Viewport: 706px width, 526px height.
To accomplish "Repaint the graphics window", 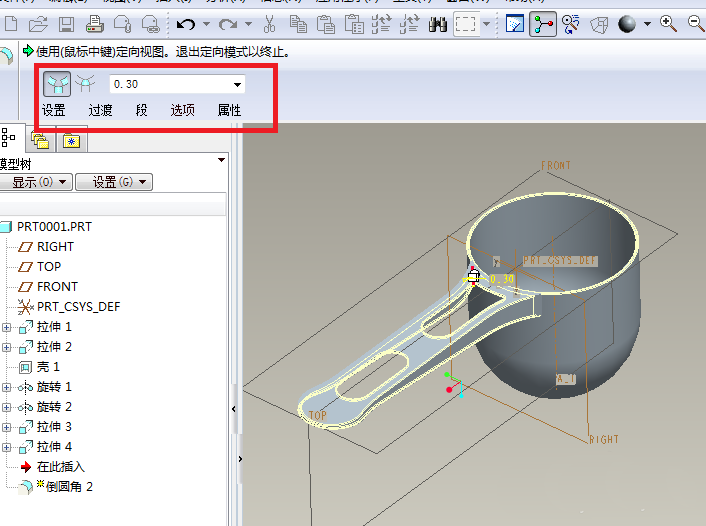I will [515, 24].
